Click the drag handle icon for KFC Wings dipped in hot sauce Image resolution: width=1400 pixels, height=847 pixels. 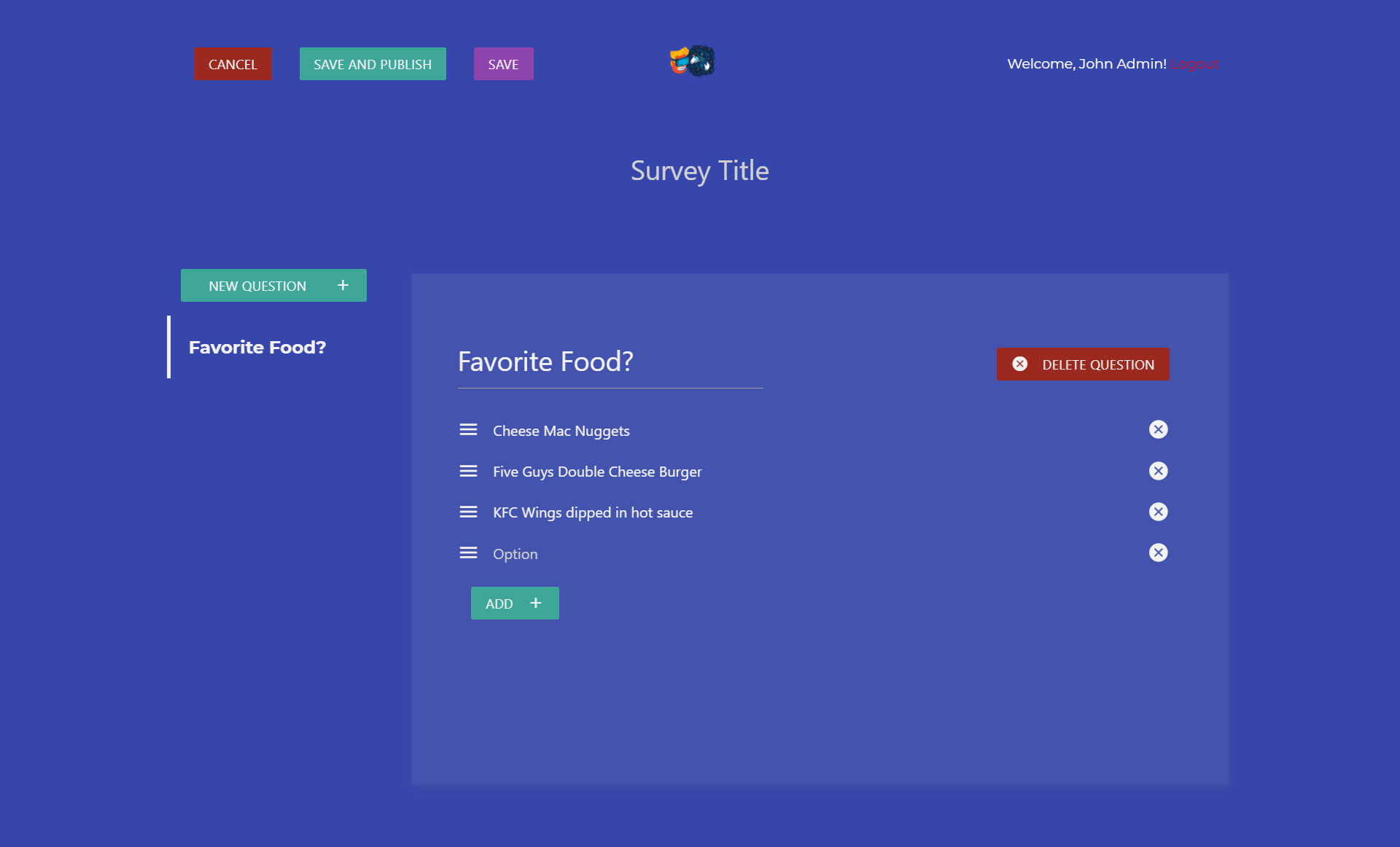click(x=468, y=511)
